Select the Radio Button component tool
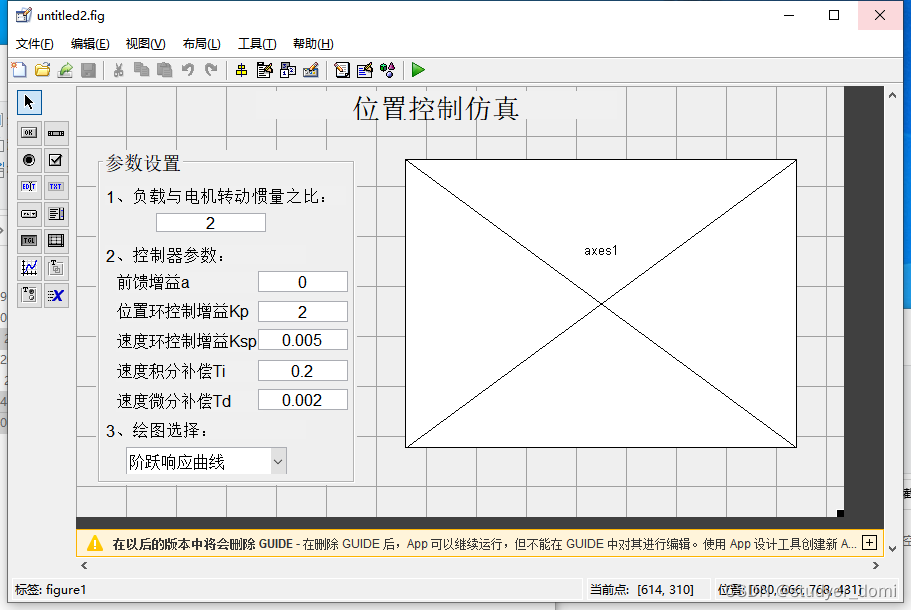The width and height of the screenshot is (911, 610). [x=29, y=160]
